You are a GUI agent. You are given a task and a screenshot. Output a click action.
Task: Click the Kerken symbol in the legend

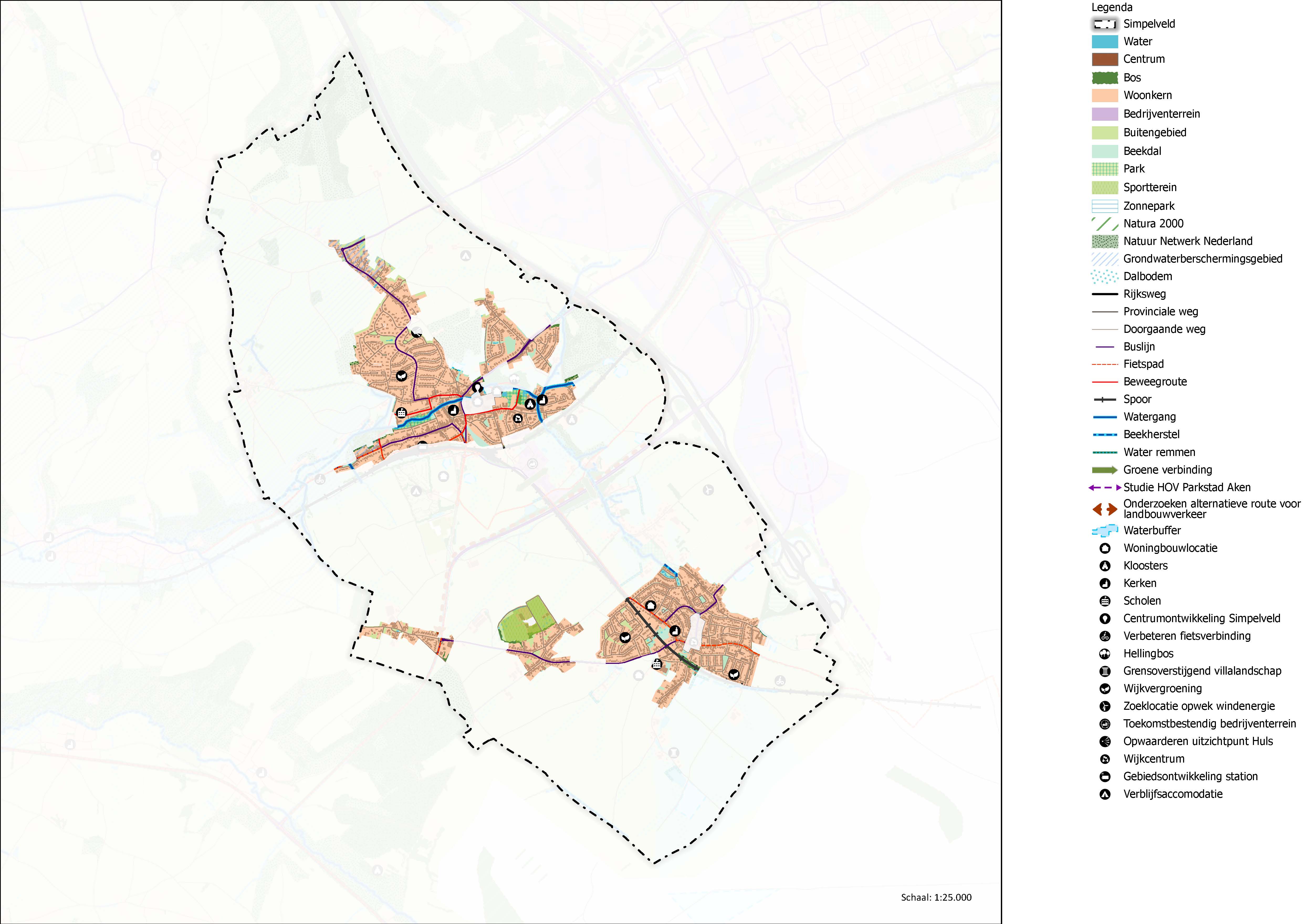click(x=1105, y=584)
